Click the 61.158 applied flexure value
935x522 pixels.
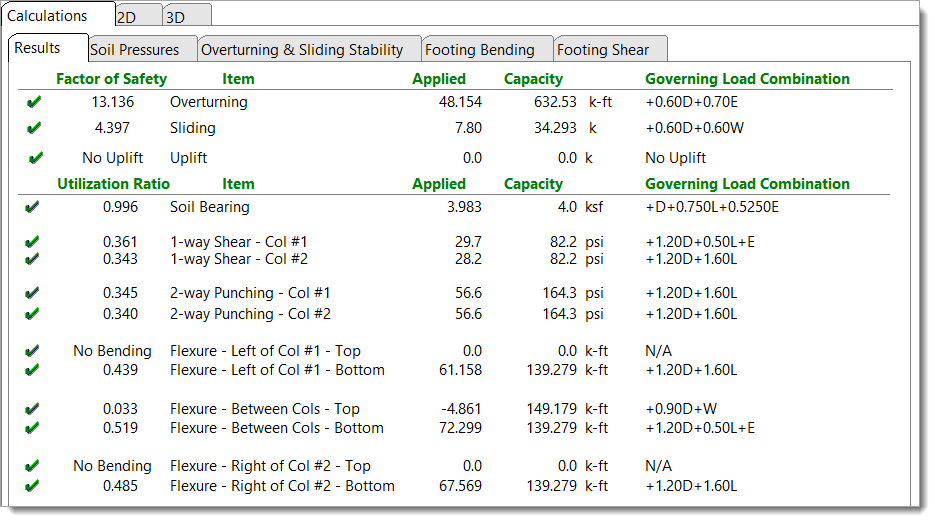coord(460,370)
